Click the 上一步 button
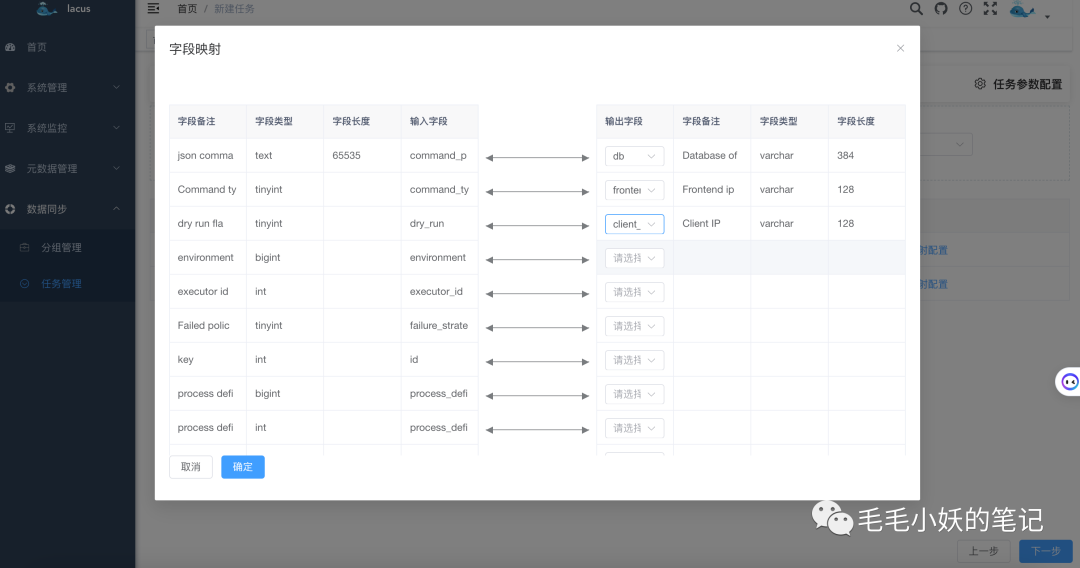This screenshot has width=1080, height=568. (x=983, y=551)
